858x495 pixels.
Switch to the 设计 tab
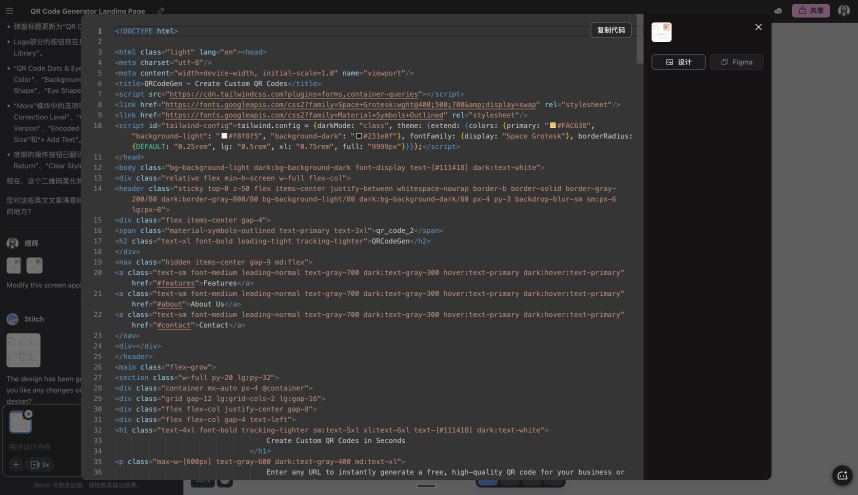coord(678,62)
